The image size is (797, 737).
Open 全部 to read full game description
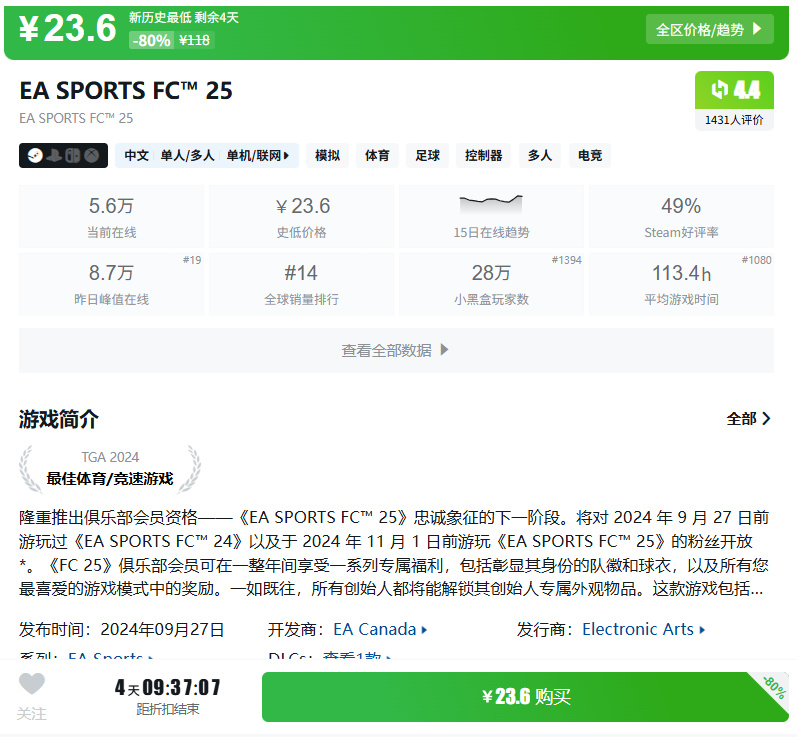coord(748,419)
